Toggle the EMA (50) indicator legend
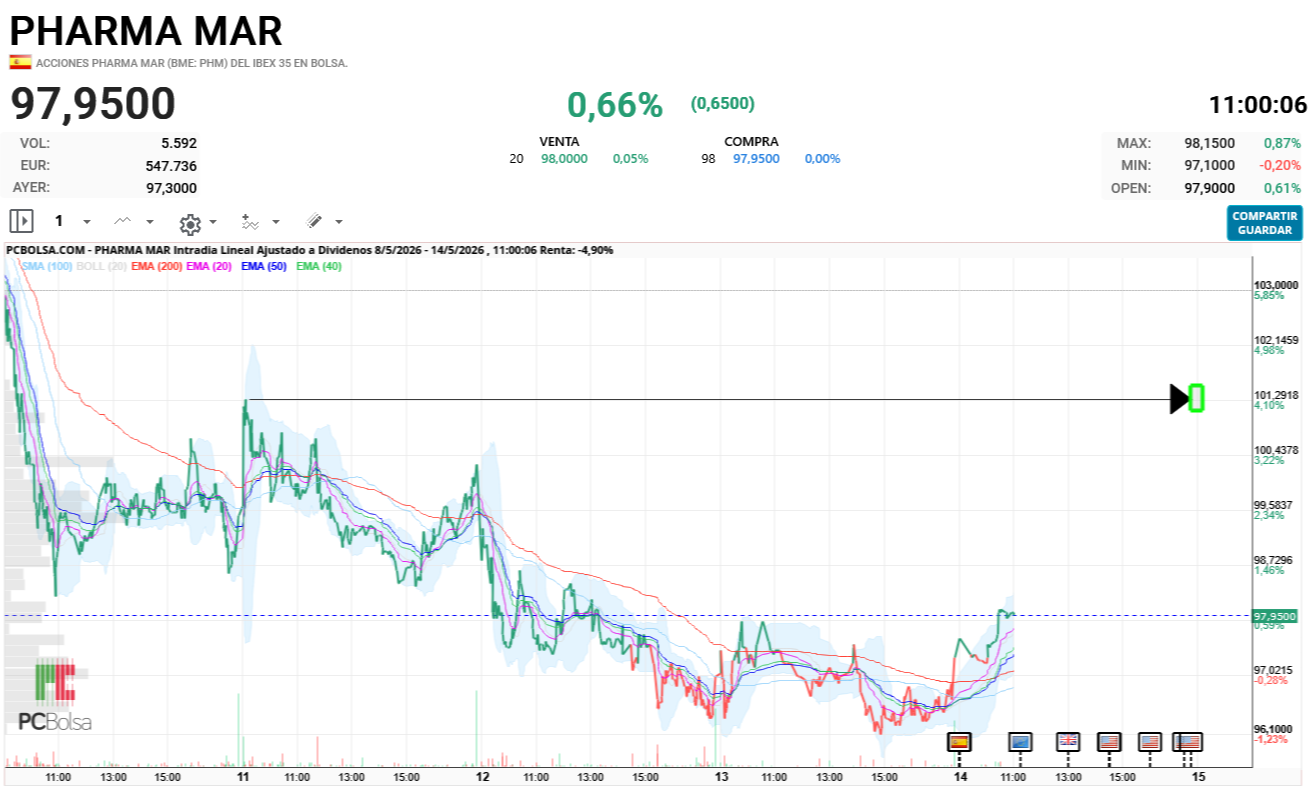Viewport: 1313px width, 786px height. pos(265,266)
